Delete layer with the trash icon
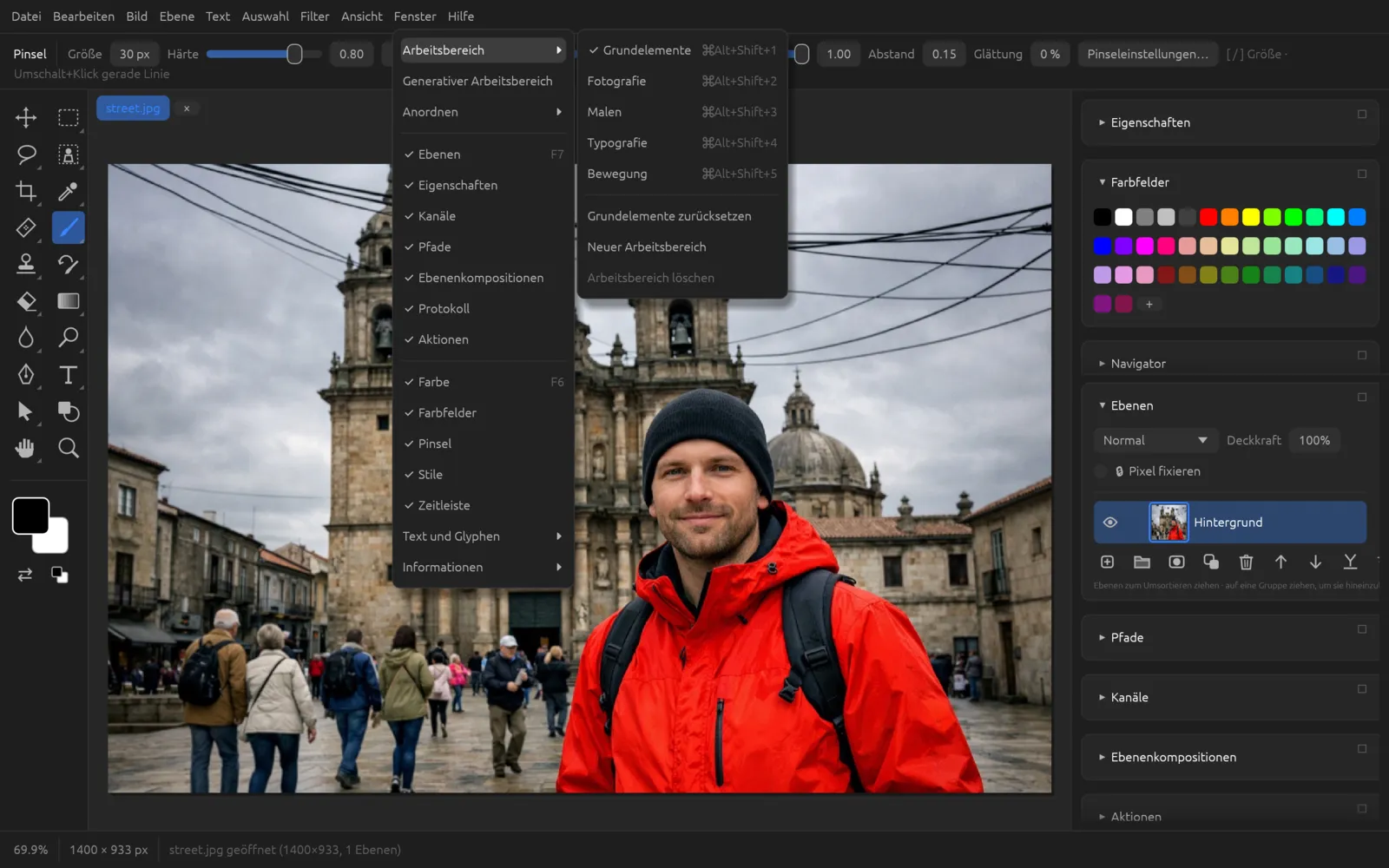This screenshot has width=1389, height=868. 1246,562
